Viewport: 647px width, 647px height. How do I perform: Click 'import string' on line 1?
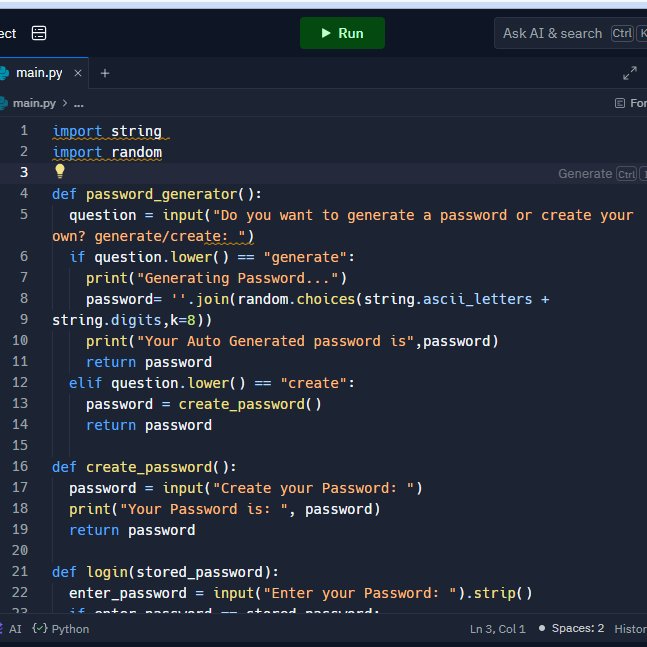pos(107,131)
